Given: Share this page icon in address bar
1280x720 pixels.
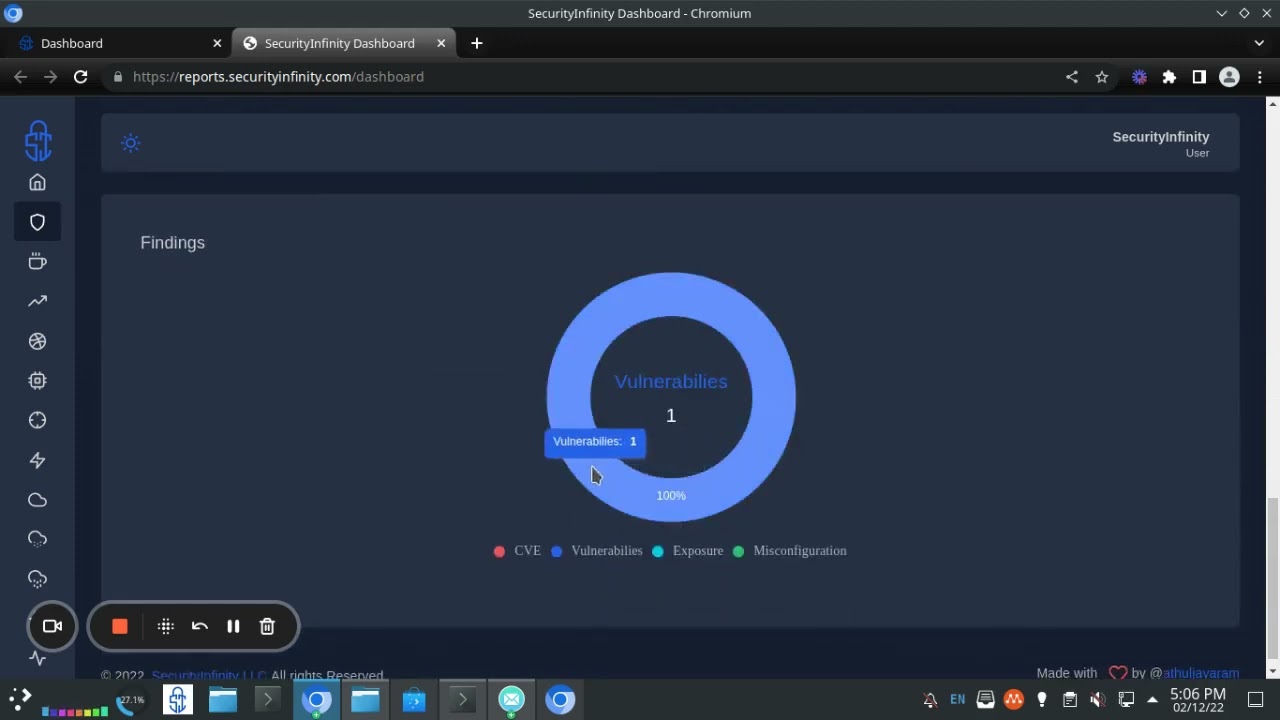Looking at the screenshot, I should (x=1072, y=76).
